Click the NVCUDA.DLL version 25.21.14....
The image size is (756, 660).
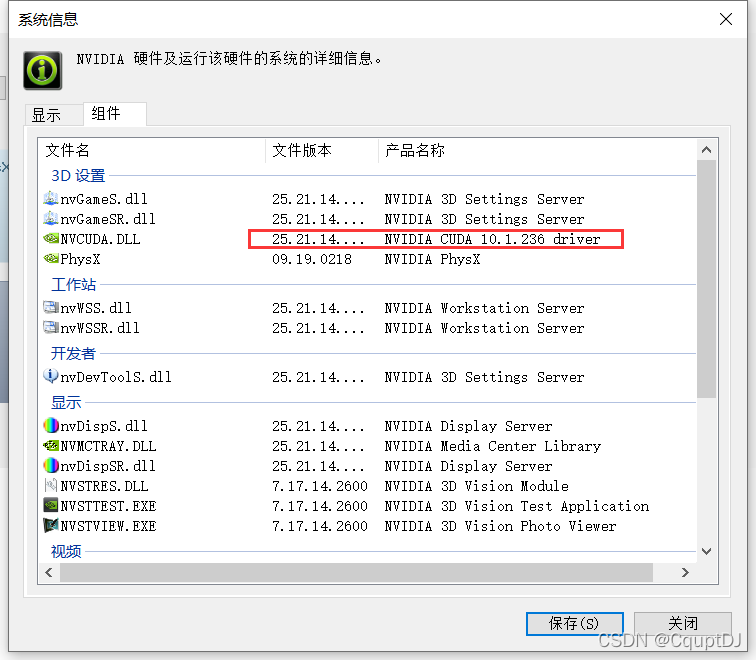[318, 239]
